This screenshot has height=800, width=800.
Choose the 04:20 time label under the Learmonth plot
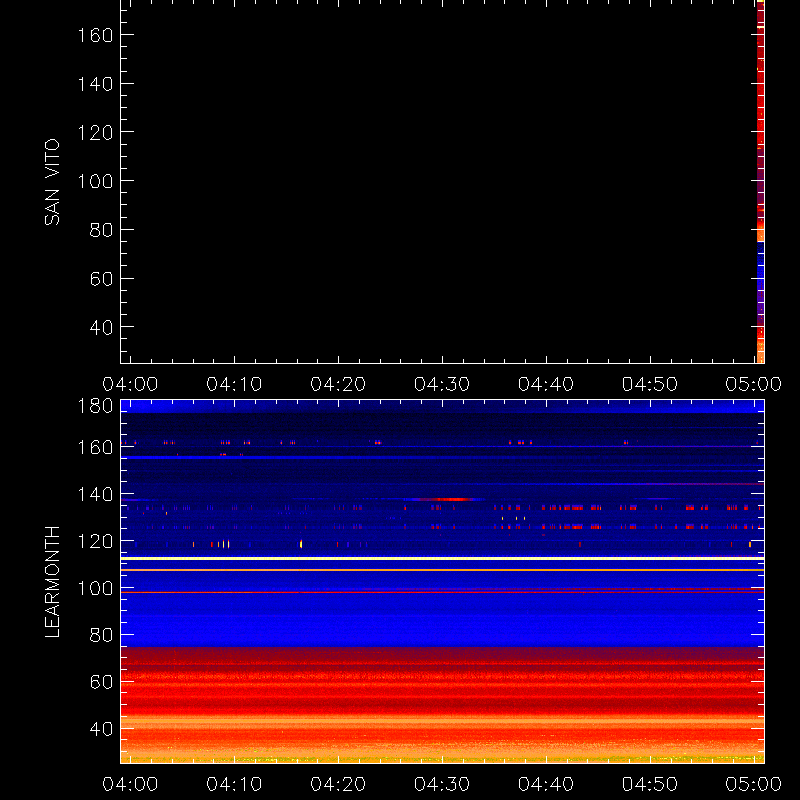tap(338, 784)
